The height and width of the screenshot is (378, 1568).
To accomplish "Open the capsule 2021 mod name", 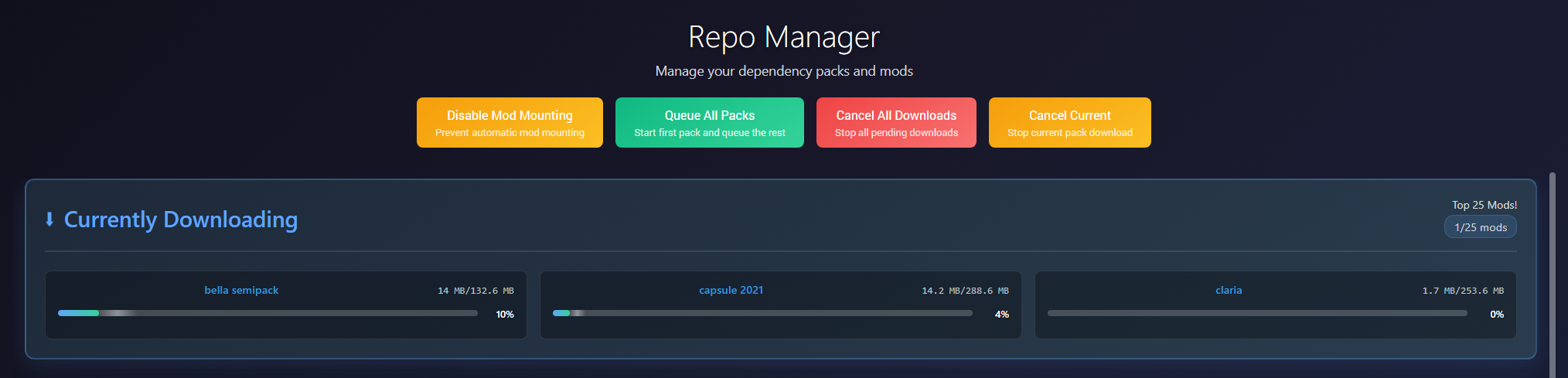I will click(731, 291).
